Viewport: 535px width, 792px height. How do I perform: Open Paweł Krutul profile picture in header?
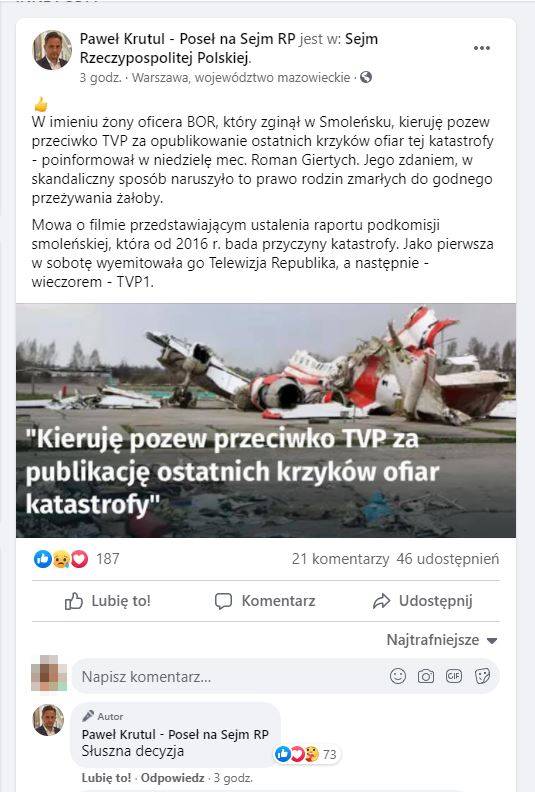52,50
